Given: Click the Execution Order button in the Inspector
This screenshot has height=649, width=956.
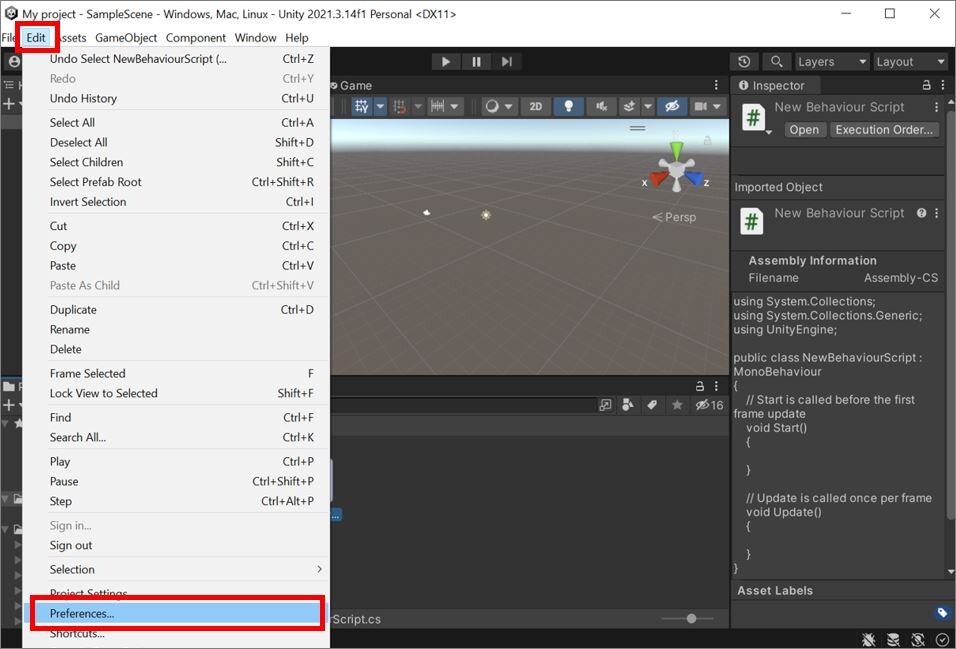Looking at the screenshot, I should [884, 129].
